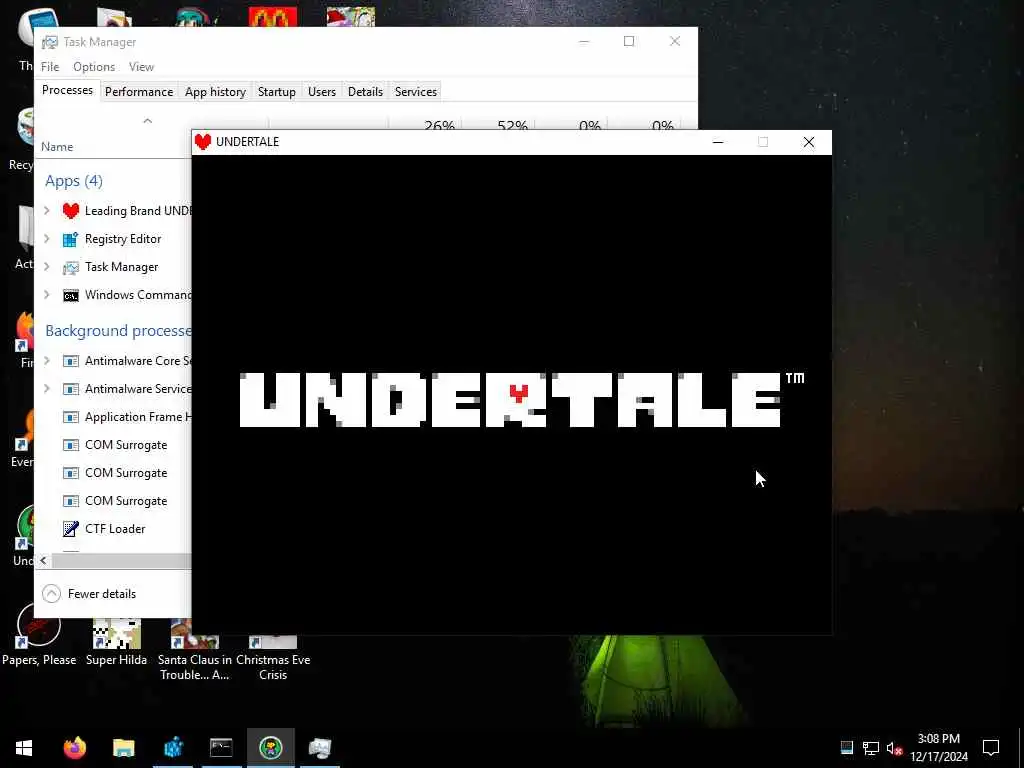Switch to the Startup tab
Viewport: 1024px width, 768px height.
tap(277, 92)
